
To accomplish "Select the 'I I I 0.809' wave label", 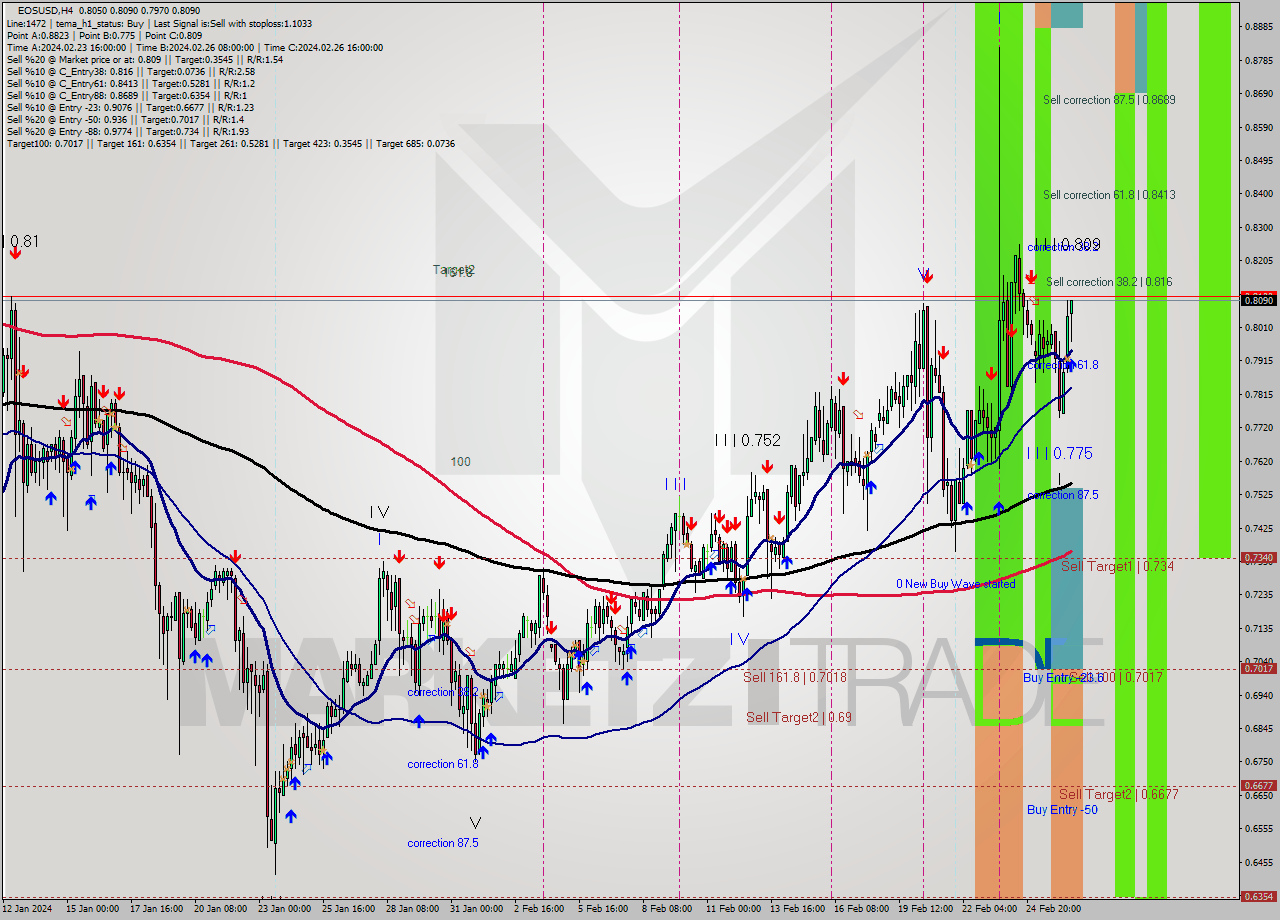I will point(1068,244).
